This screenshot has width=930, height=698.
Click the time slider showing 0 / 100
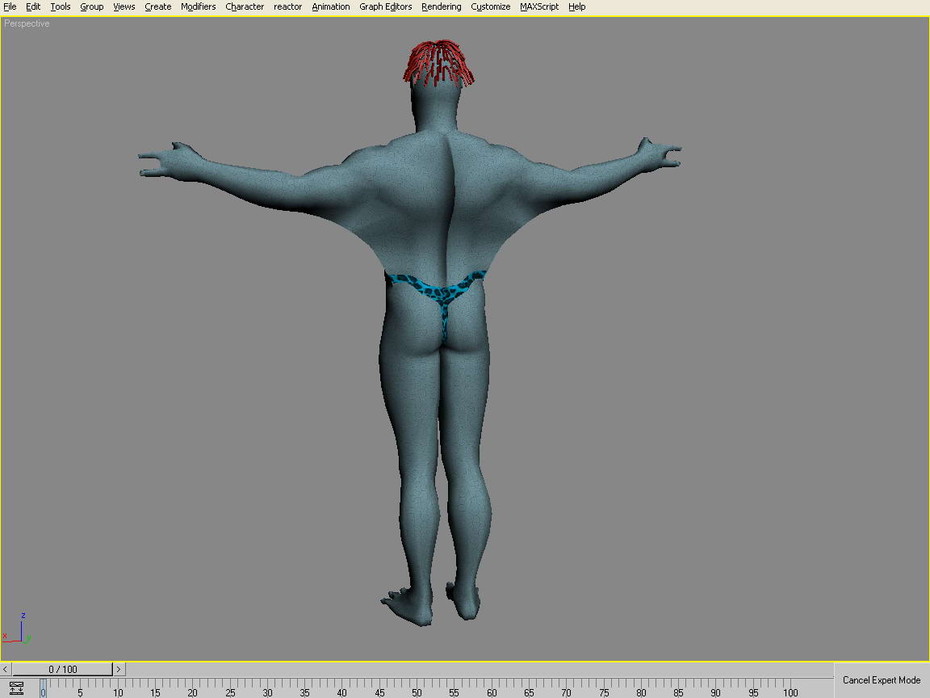click(63, 669)
